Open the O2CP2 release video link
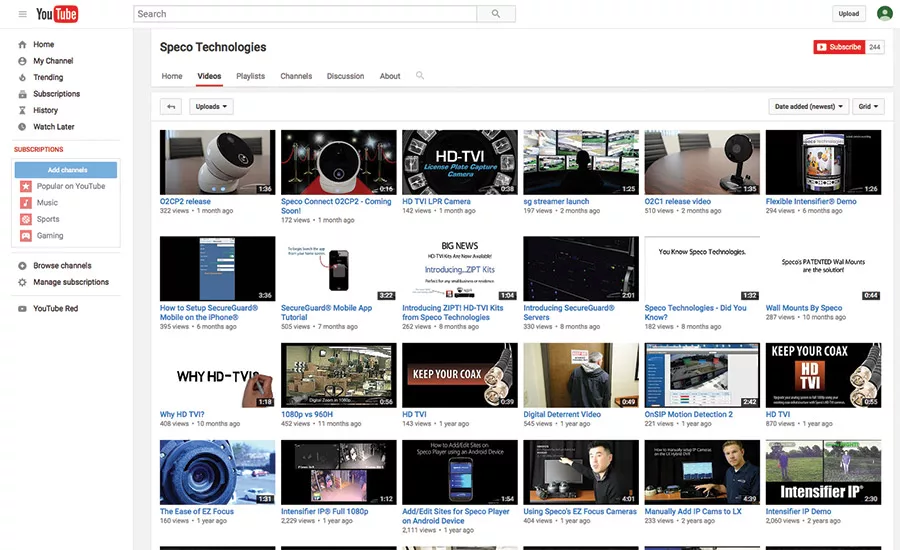 click(x=185, y=202)
